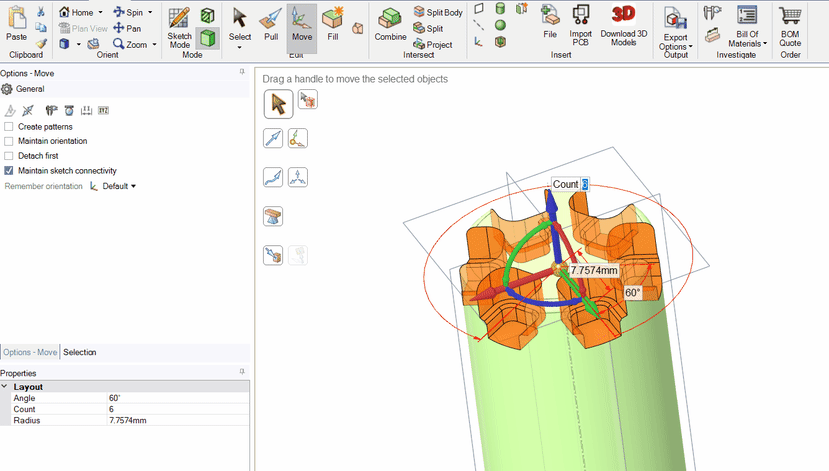
Task: Switch to 3D Mode green cube
Action: pos(208,38)
